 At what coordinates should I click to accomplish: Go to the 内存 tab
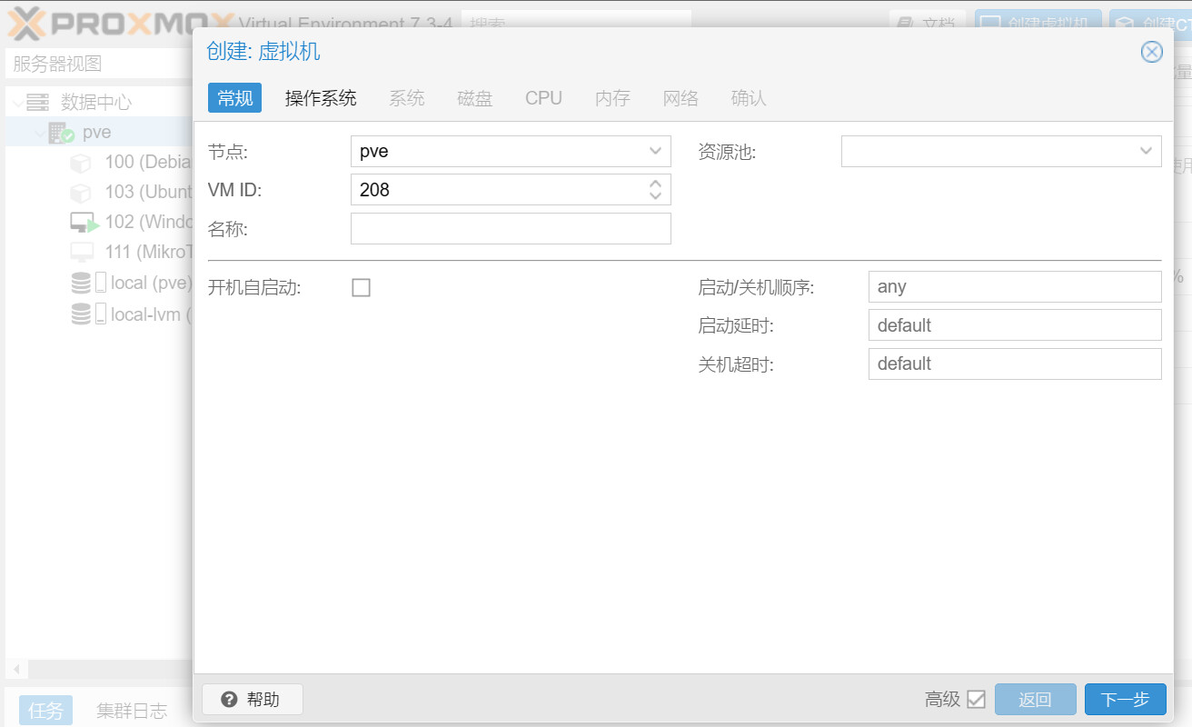[612, 98]
